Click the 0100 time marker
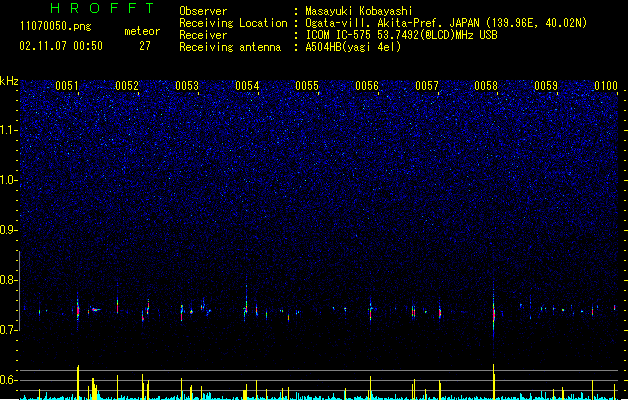629x400 pixels. click(606, 86)
